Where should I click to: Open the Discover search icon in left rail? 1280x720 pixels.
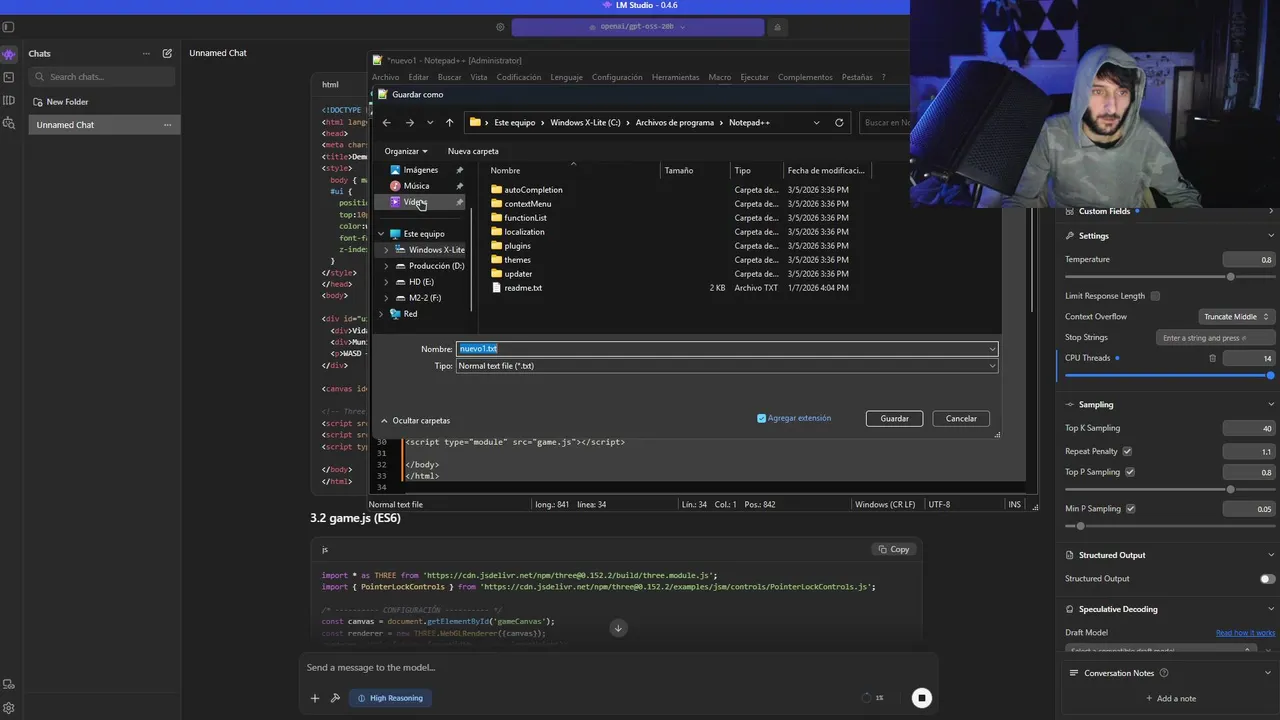click(x=9, y=123)
